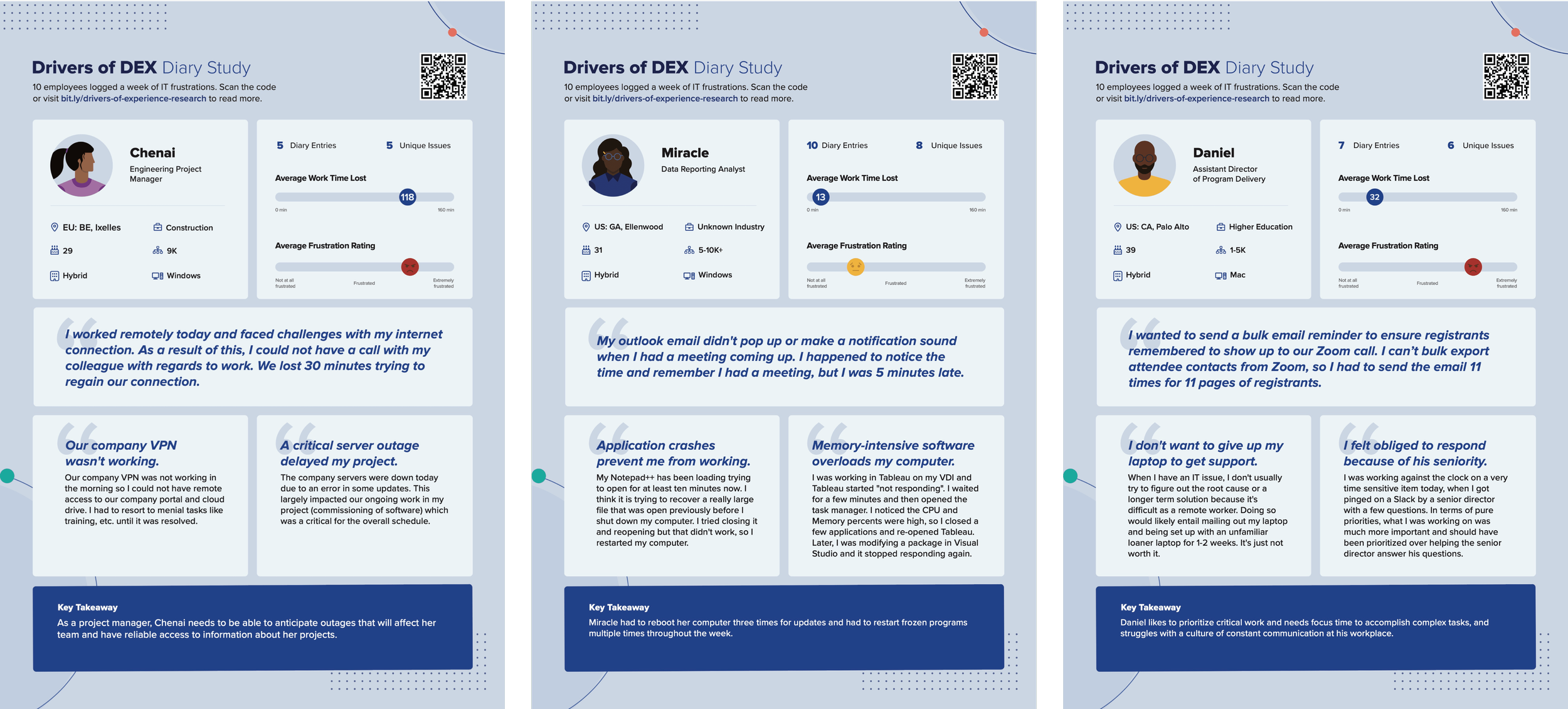
Task: Click 'I don't want to give up my laptop' quote
Action: pos(1205,453)
